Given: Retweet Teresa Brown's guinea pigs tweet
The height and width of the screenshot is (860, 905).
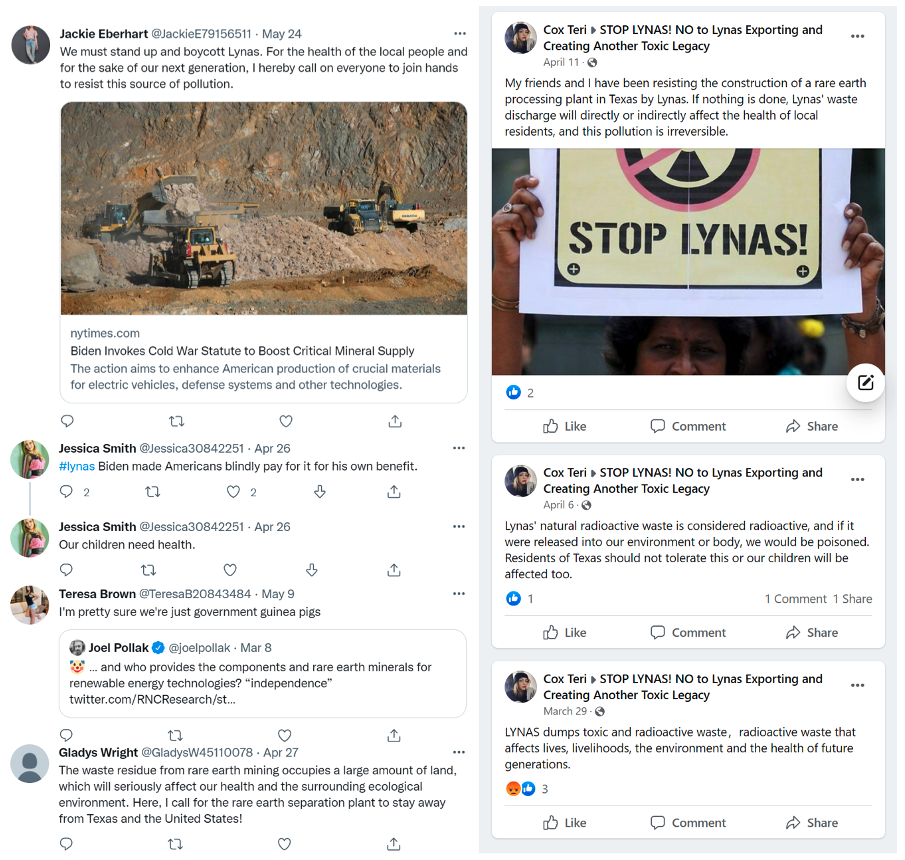Looking at the screenshot, I should pyautogui.click(x=176, y=736).
